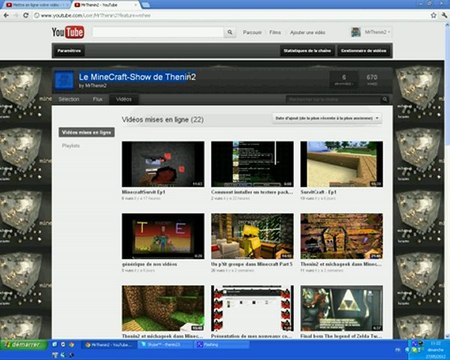This screenshot has width=450, height=360.
Task: Open the Skype taskbar item
Action: [x=165, y=345]
